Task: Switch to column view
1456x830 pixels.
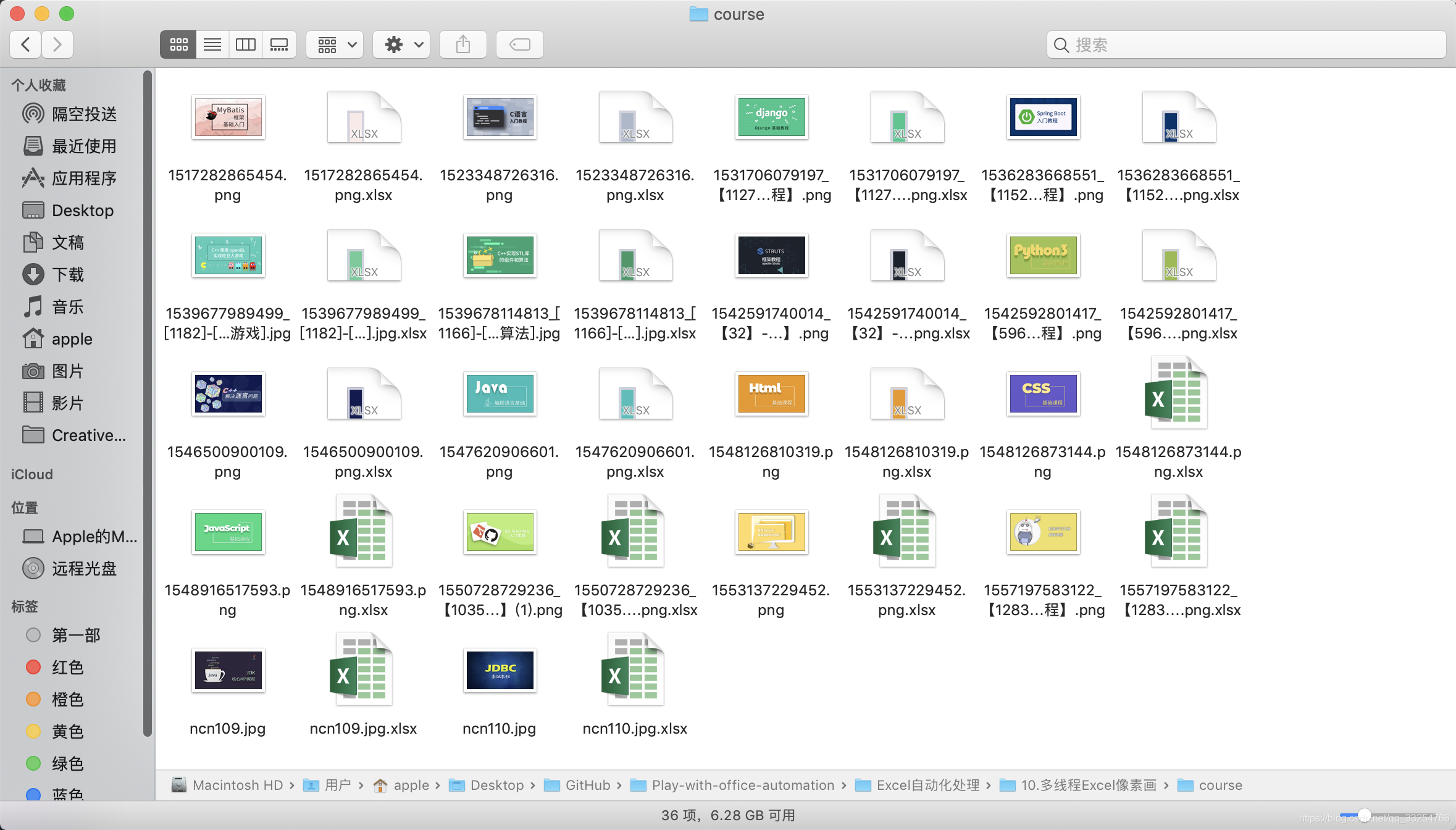Action: click(x=246, y=44)
